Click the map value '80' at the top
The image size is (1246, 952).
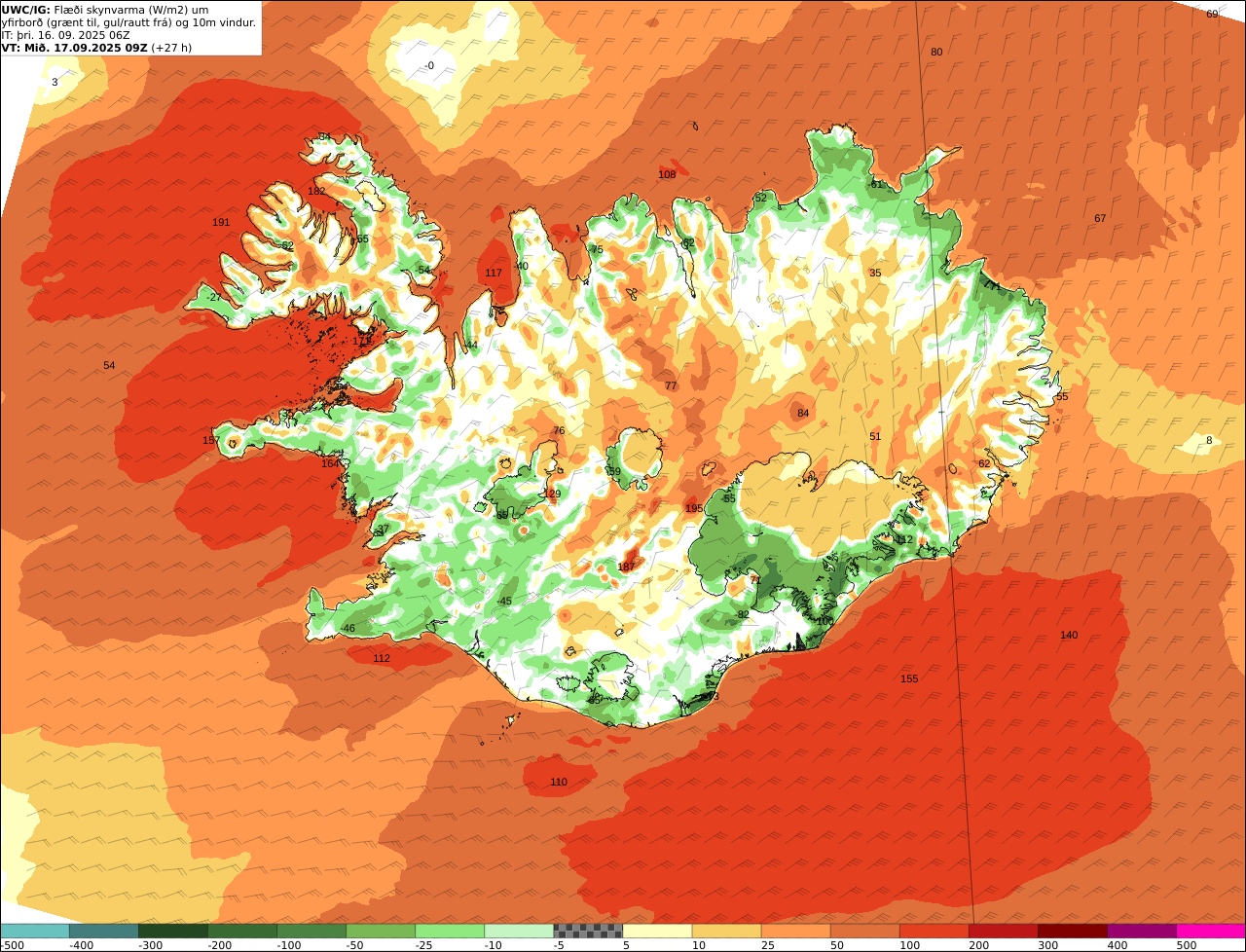point(936,53)
